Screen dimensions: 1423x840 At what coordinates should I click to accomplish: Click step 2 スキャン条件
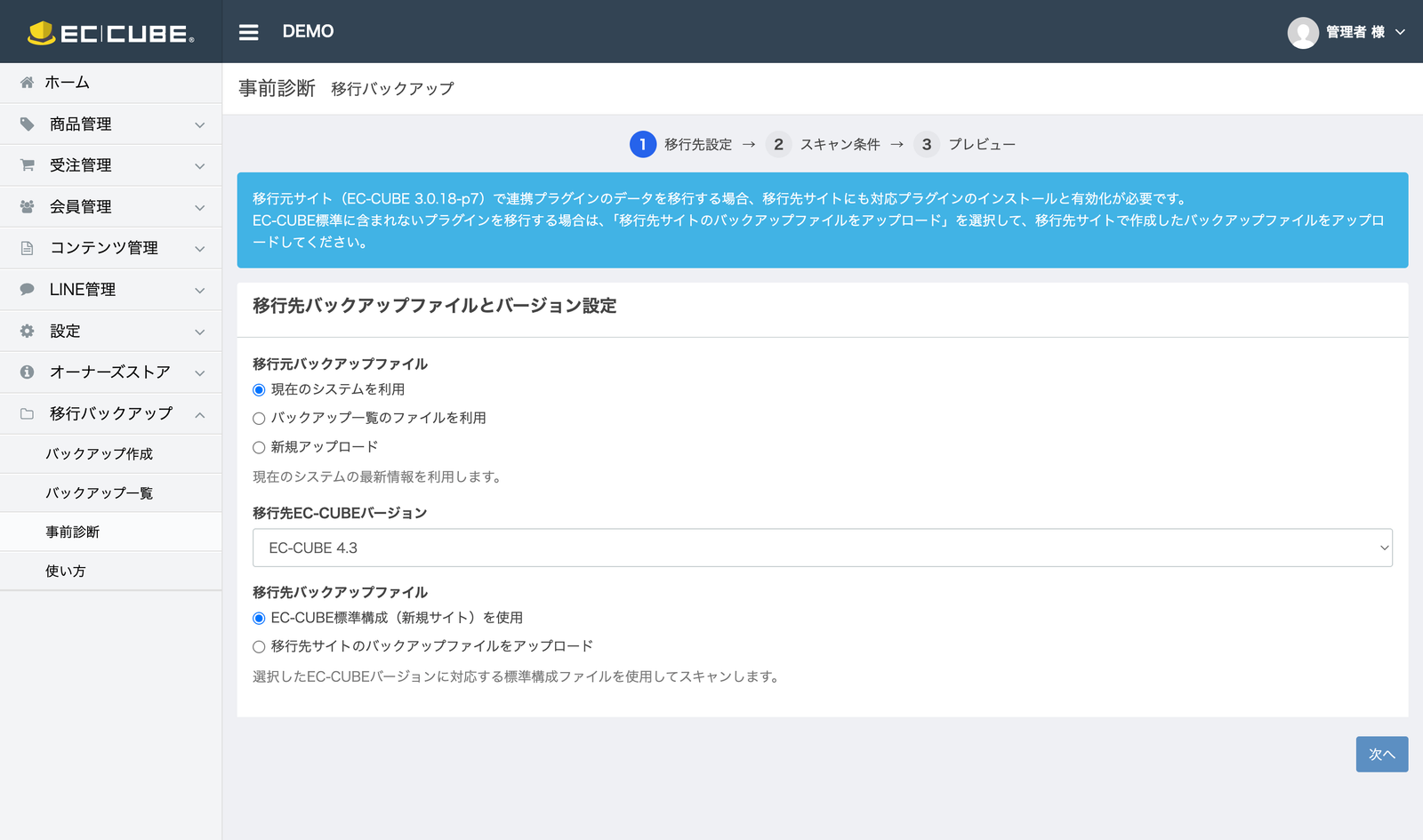point(823,144)
